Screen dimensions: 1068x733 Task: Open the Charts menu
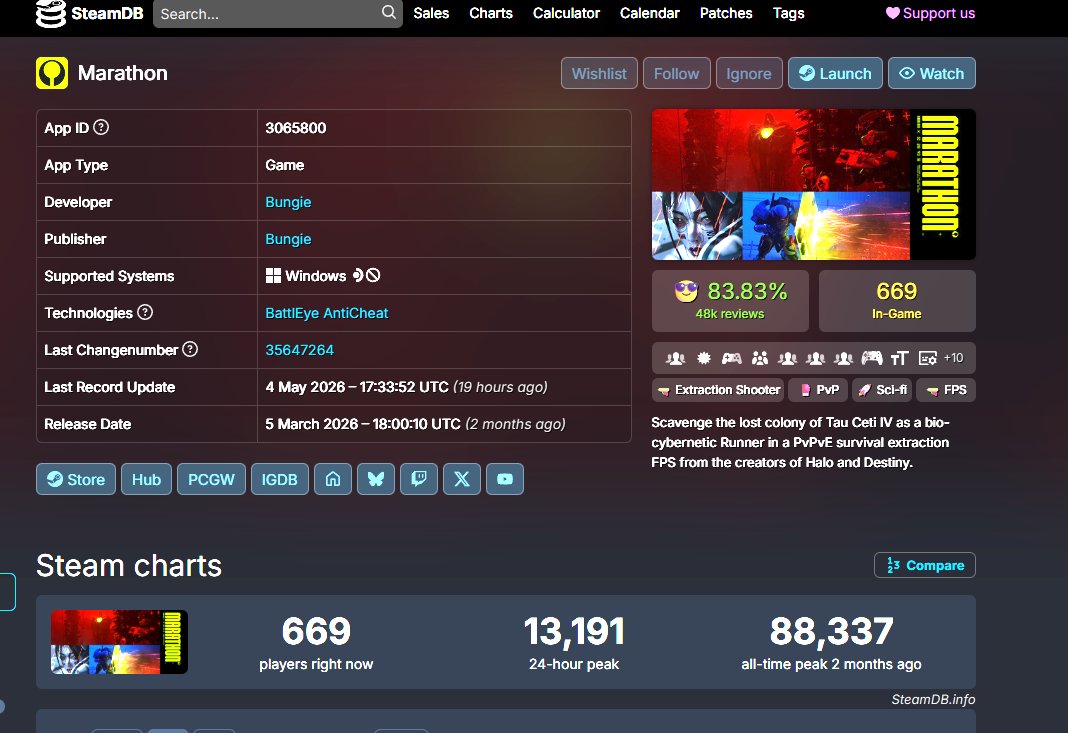click(491, 13)
